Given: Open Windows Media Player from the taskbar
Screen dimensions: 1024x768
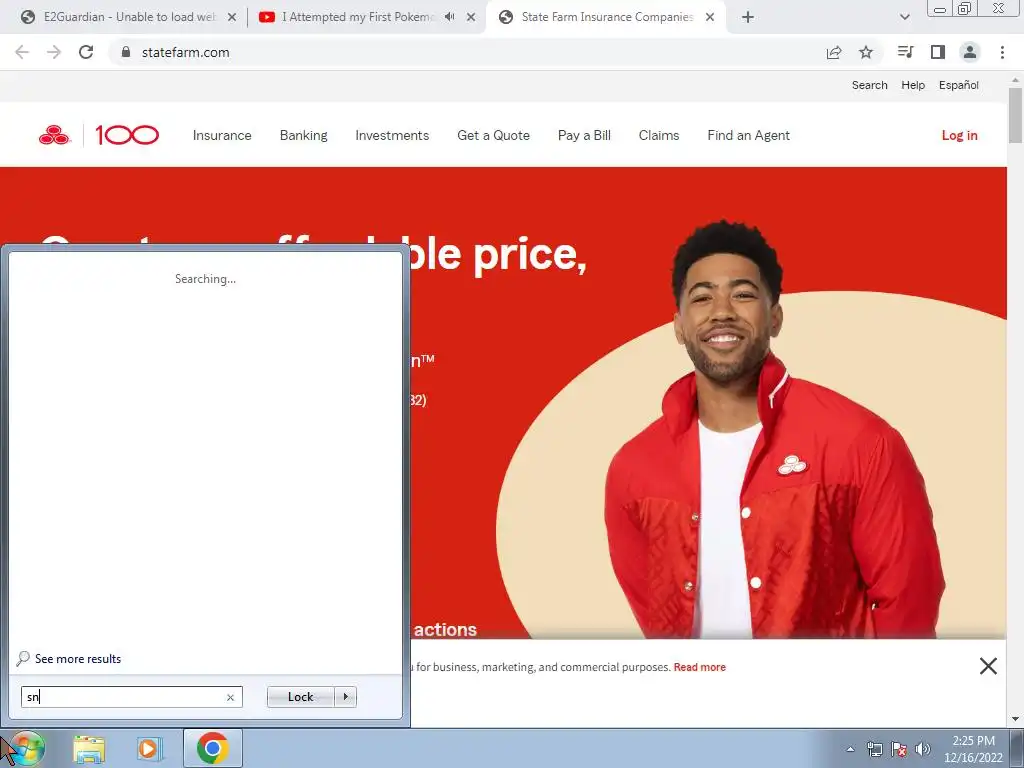Looking at the screenshot, I should 148,749.
